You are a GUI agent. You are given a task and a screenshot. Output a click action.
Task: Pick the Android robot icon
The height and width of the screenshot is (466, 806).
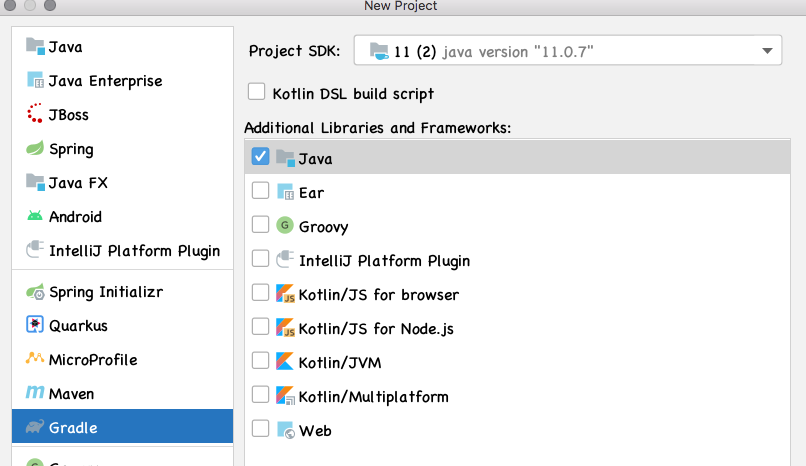(35, 216)
